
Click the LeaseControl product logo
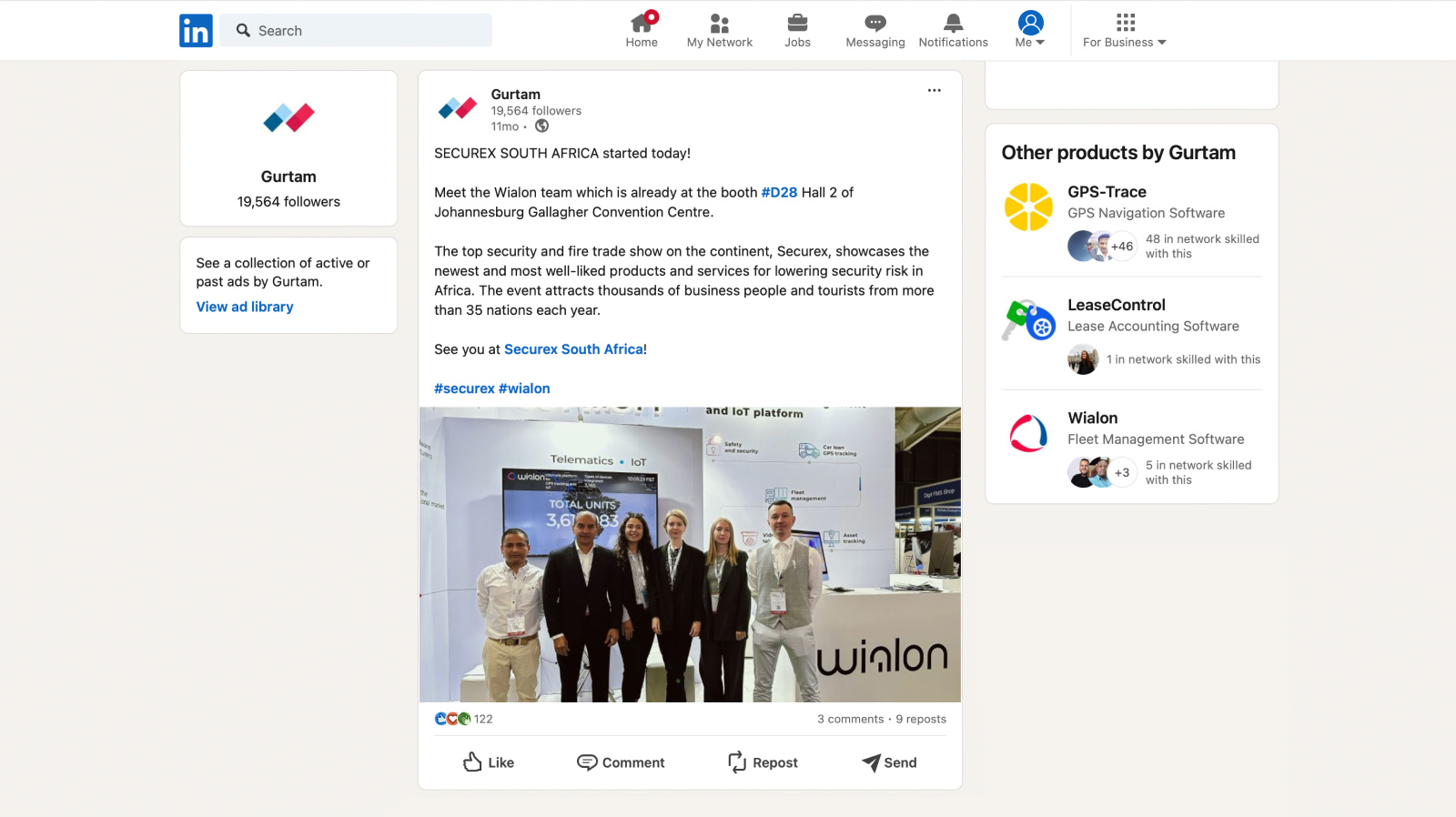[1028, 320]
